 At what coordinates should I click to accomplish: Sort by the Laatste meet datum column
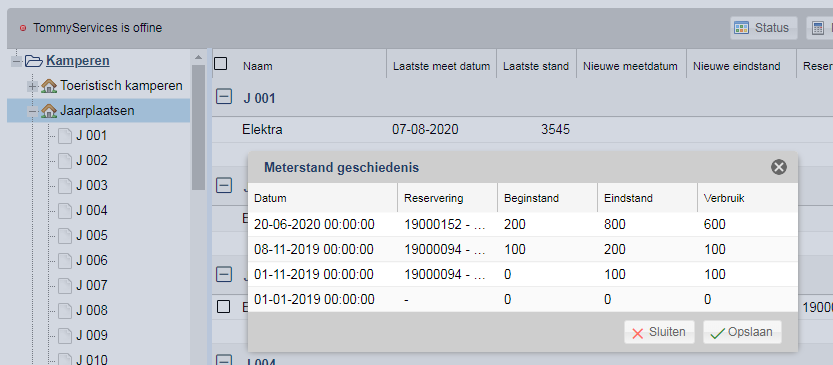pos(441,66)
